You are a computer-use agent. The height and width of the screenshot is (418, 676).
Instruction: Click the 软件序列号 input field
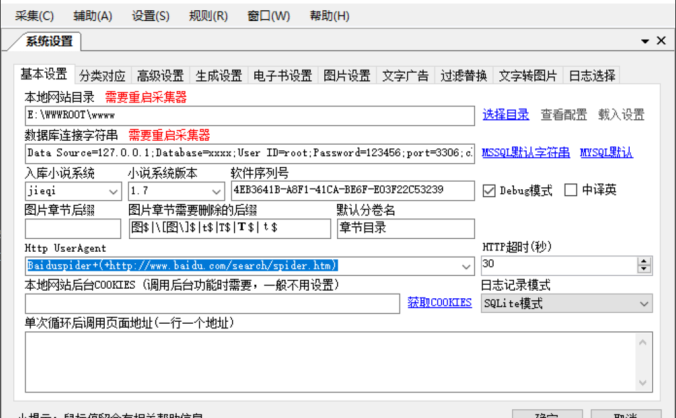pos(351,190)
